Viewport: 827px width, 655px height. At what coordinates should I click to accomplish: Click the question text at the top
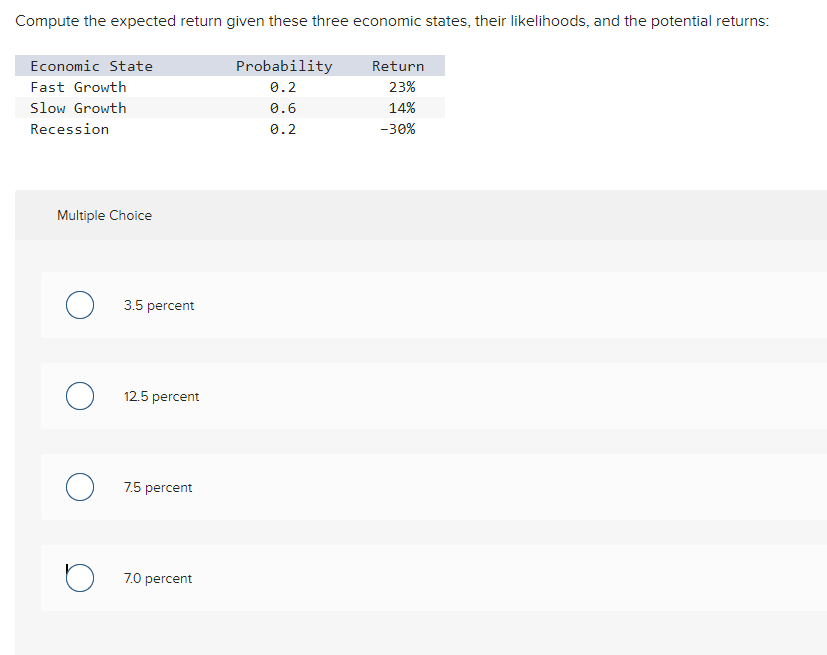pos(395,20)
